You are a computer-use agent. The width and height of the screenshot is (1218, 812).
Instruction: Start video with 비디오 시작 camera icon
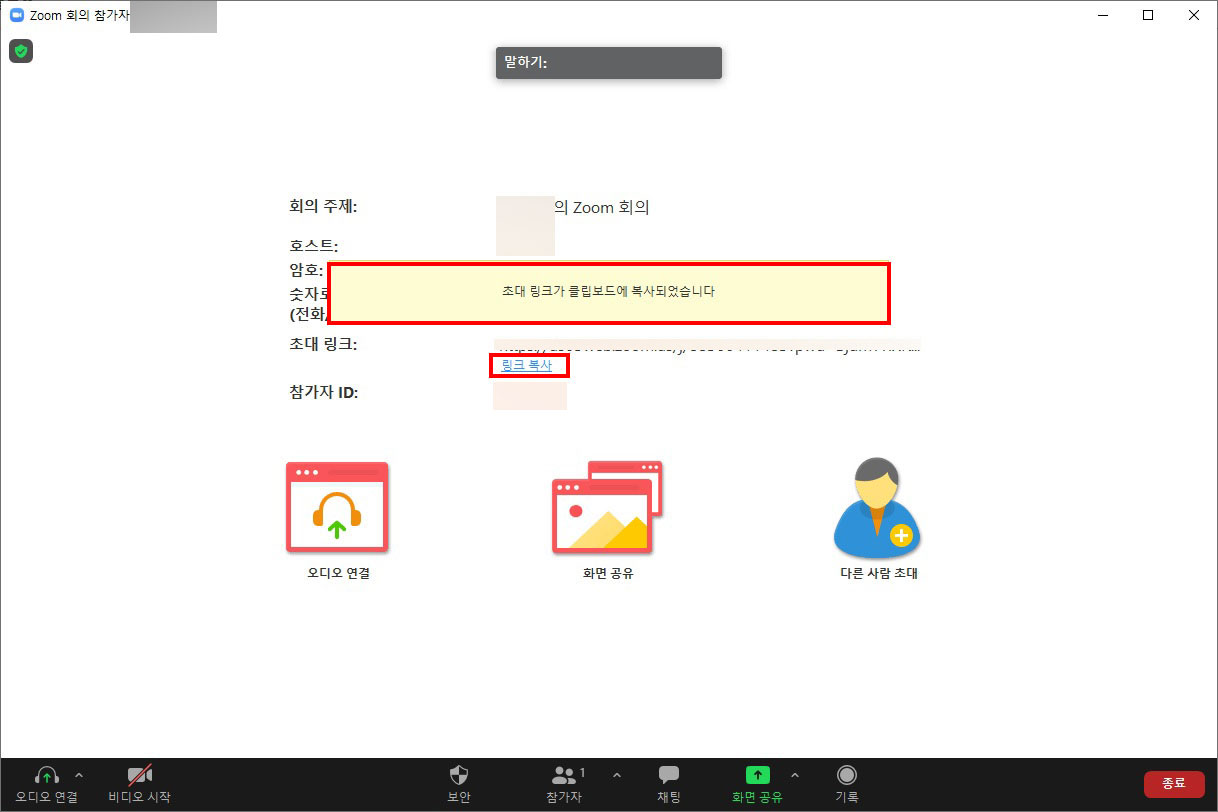[x=140, y=776]
